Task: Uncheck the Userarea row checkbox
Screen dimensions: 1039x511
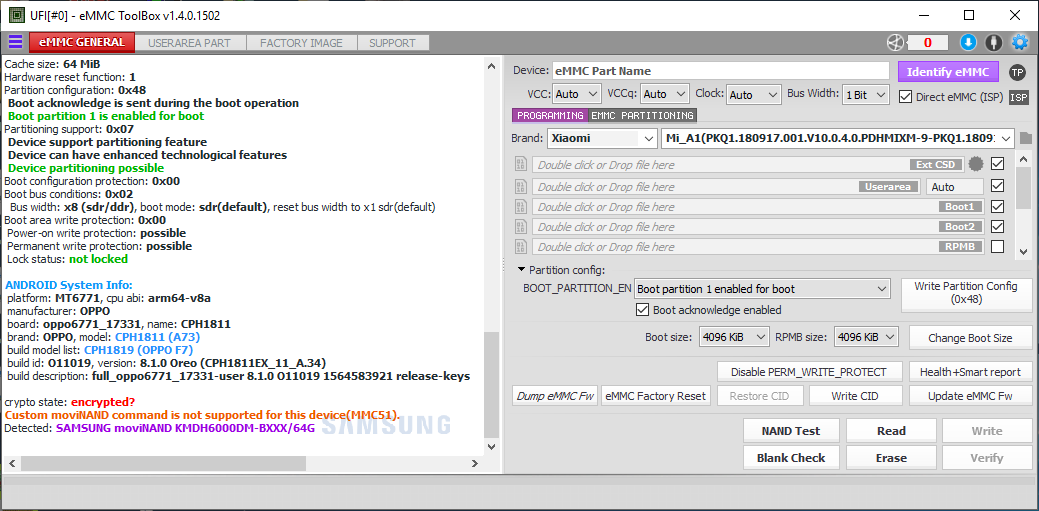Action: click(x=997, y=186)
